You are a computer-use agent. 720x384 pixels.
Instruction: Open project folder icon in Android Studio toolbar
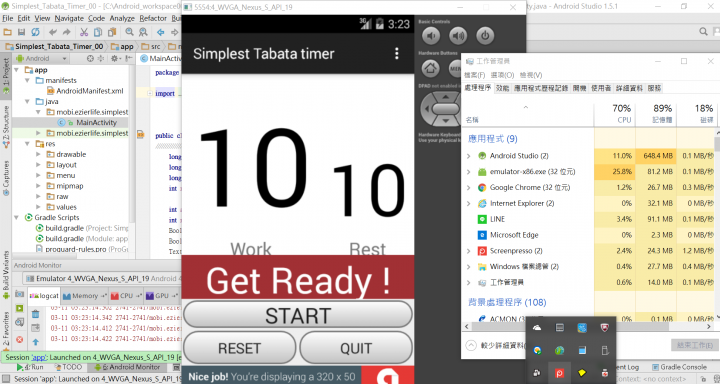click(7, 32)
